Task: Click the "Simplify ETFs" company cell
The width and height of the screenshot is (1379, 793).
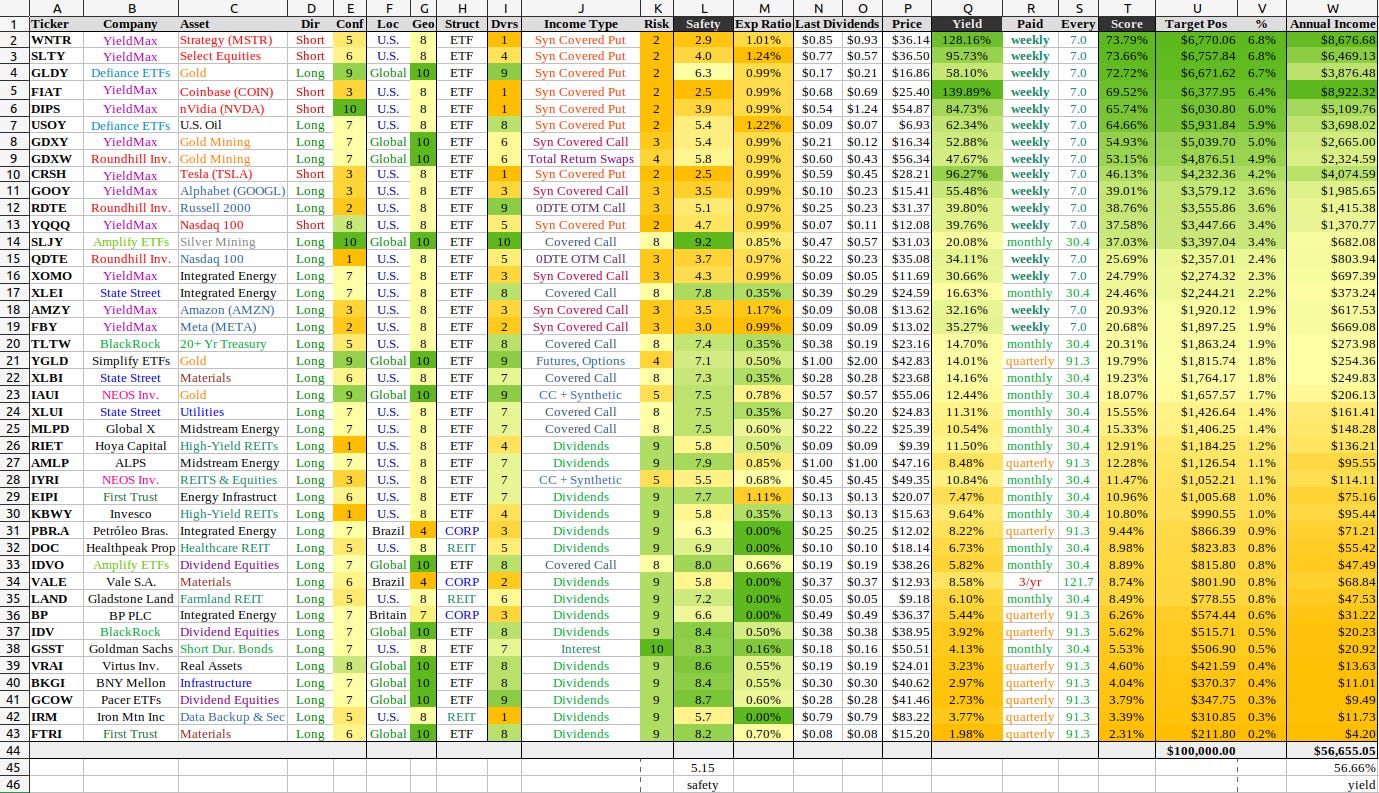Action: [x=131, y=361]
